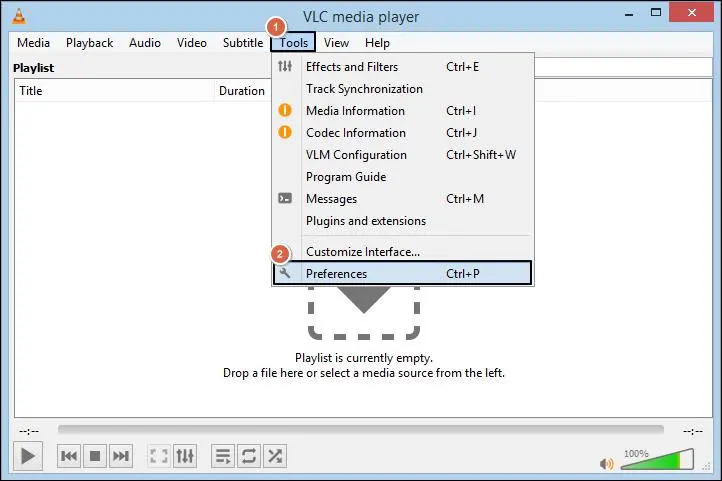
Task: Choose Customize Interface... entry
Action: (x=403, y=252)
